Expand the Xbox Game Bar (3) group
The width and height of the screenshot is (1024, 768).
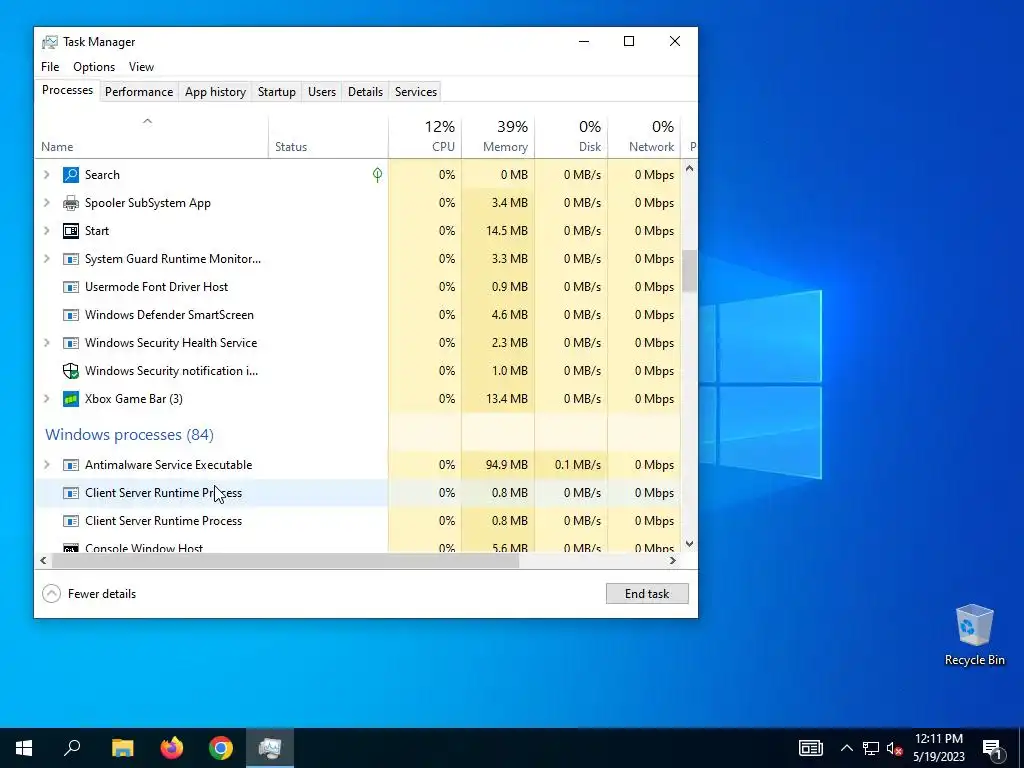point(46,399)
